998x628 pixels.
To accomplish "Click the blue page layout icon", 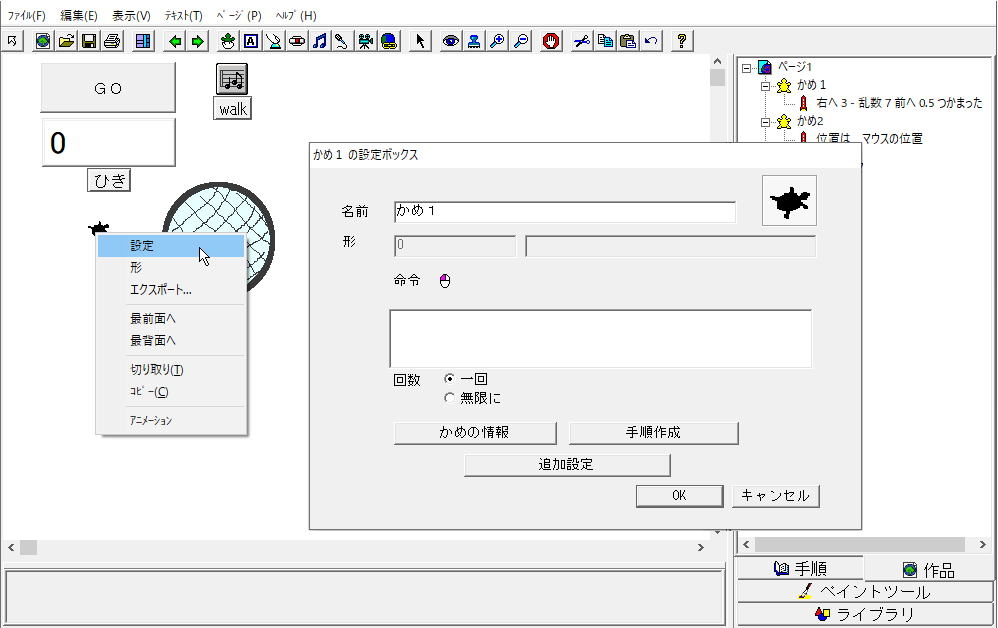I will [x=143, y=41].
